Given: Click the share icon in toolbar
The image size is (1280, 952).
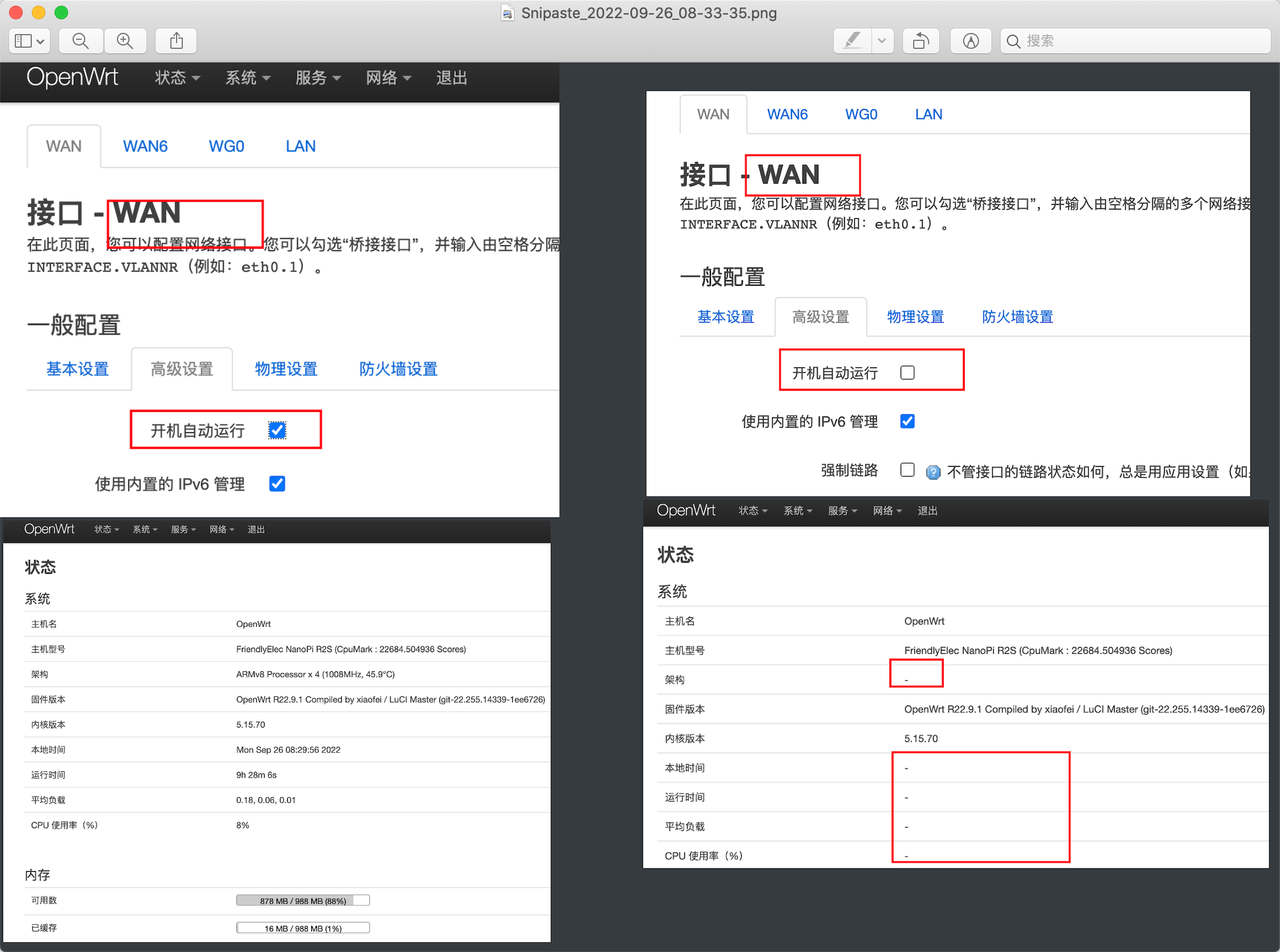Looking at the screenshot, I should [176, 41].
